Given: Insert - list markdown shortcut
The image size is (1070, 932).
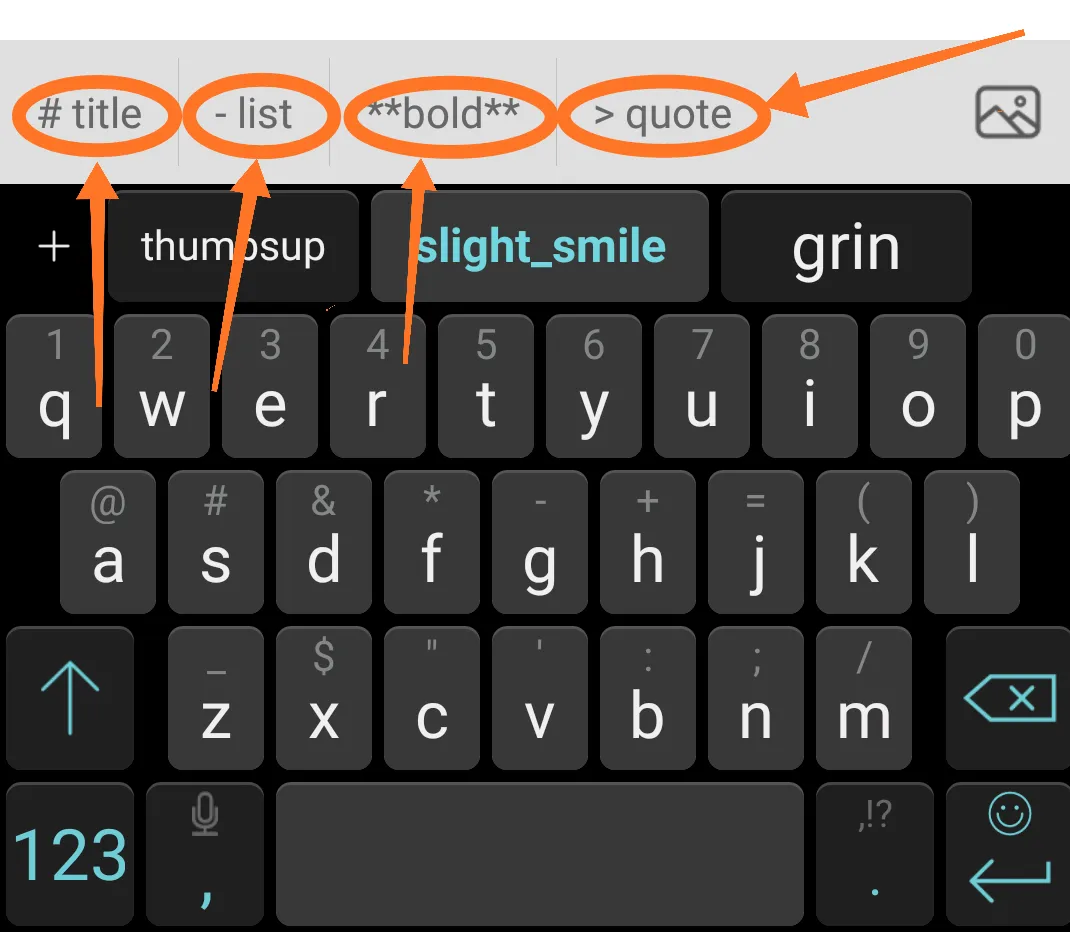Looking at the screenshot, I should pos(253,113).
